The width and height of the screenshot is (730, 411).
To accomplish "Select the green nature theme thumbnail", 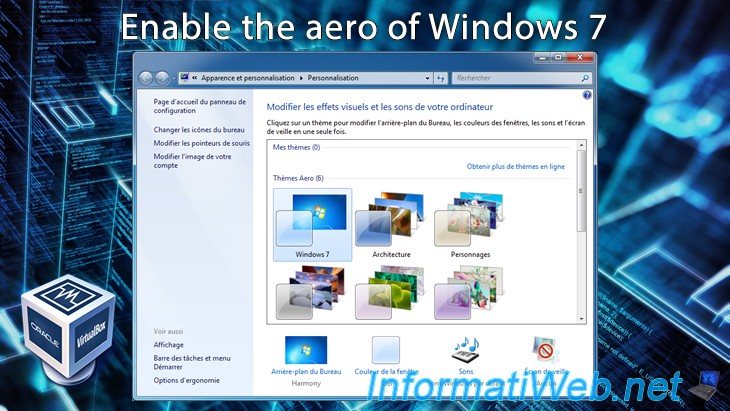I will coord(390,292).
